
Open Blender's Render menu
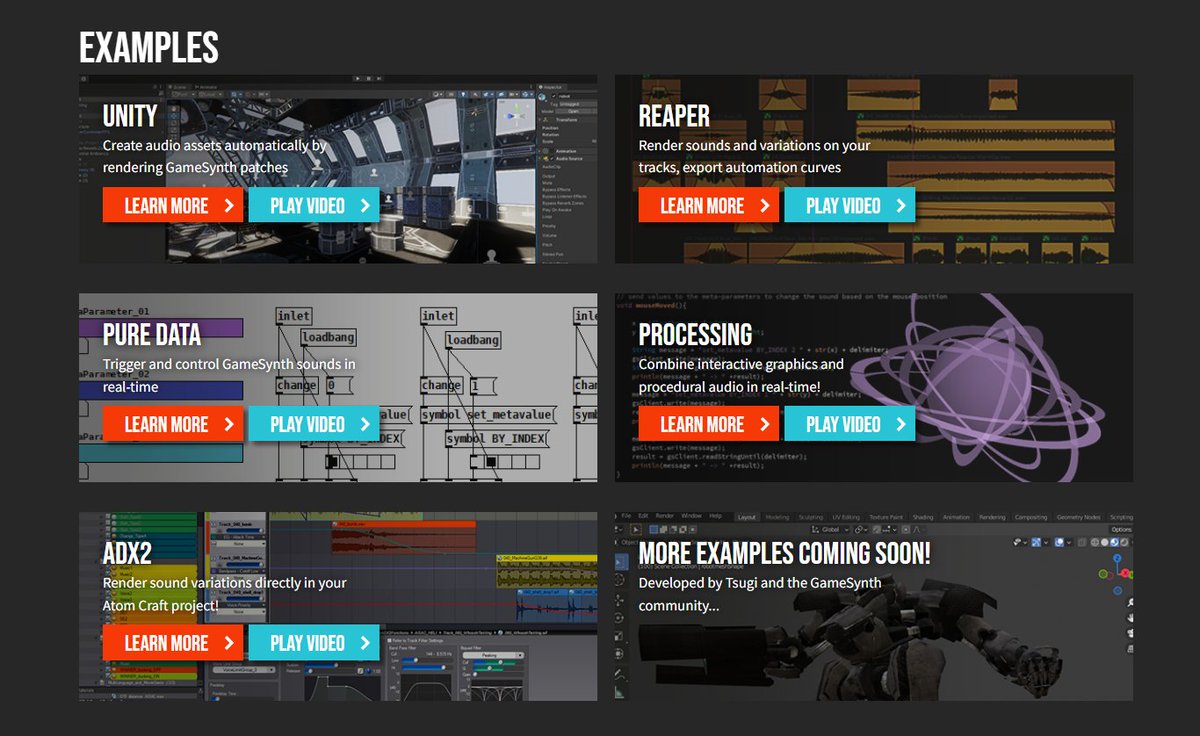(x=667, y=514)
